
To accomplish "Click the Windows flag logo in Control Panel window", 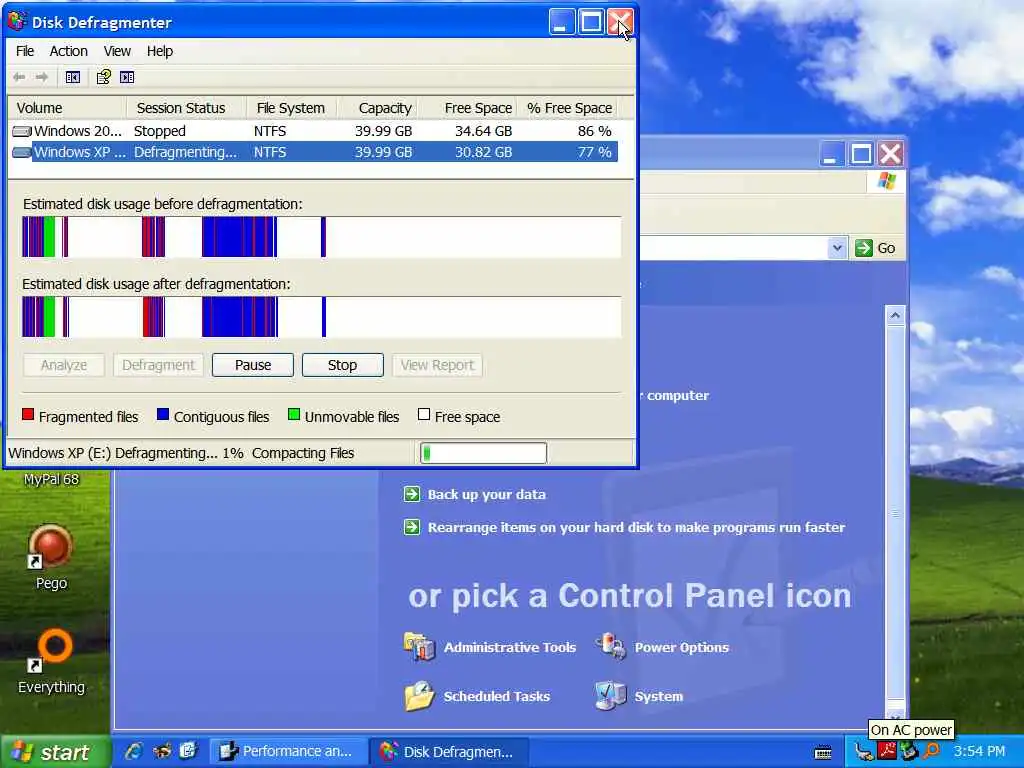I will pyautogui.click(x=886, y=181).
